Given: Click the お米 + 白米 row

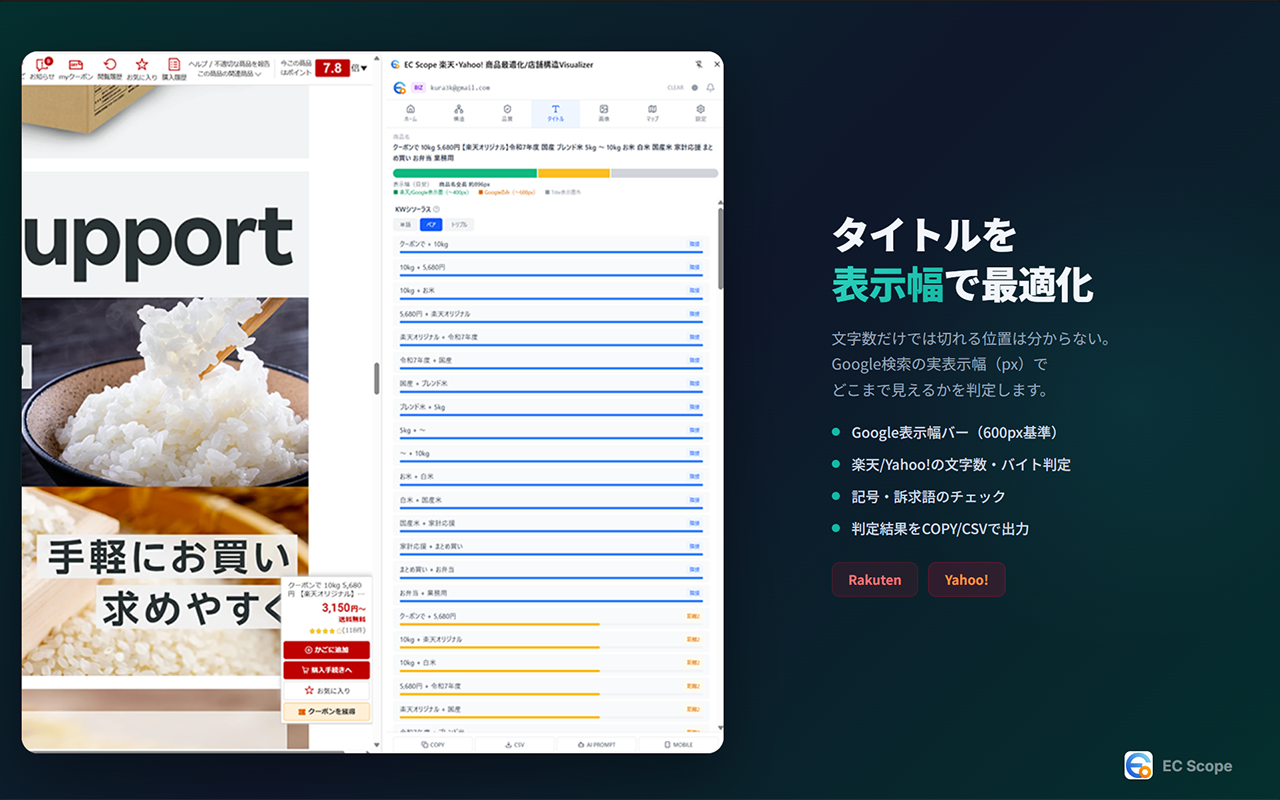Looking at the screenshot, I should (551, 477).
